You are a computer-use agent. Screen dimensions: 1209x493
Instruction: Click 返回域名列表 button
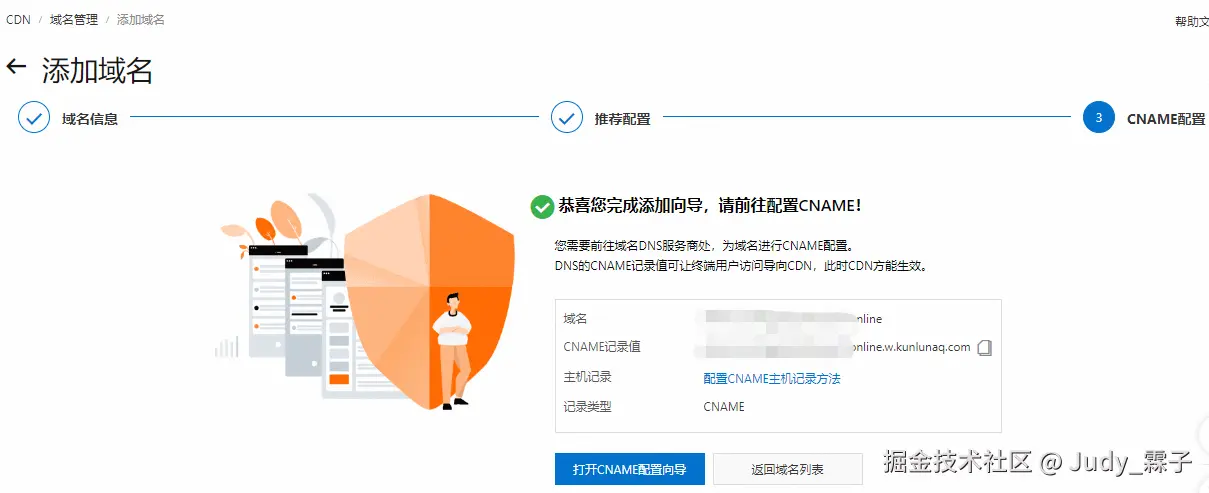click(x=788, y=469)
